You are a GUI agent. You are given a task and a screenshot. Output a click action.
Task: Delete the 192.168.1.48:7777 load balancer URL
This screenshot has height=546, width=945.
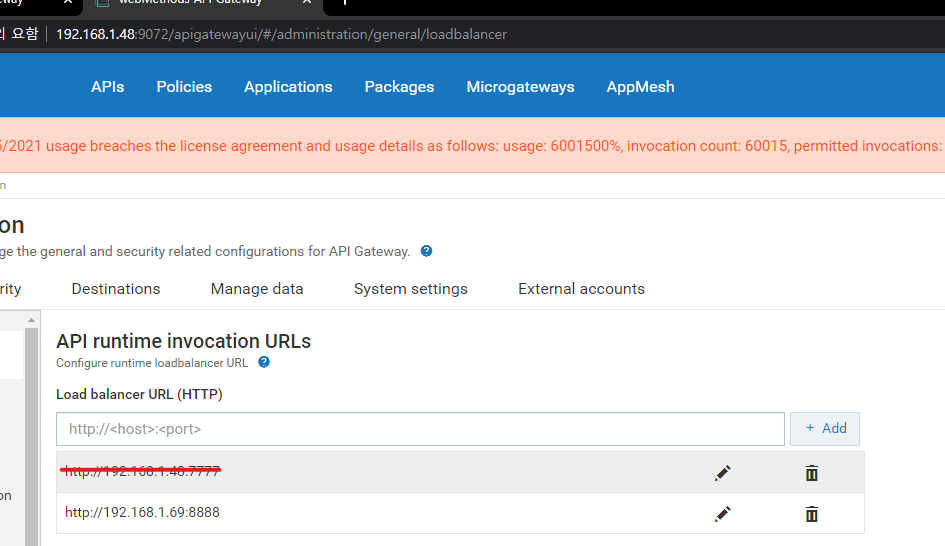(811, 473)
